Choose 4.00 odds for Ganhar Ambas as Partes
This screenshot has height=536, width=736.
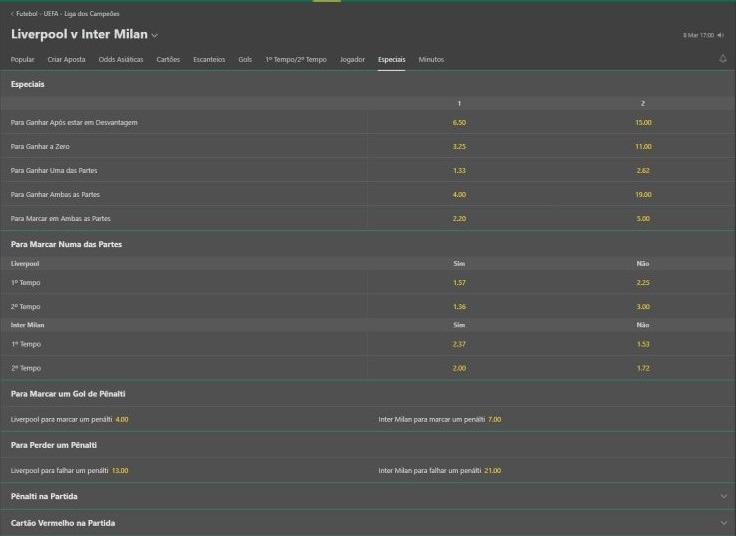click(x=459, y=194)
